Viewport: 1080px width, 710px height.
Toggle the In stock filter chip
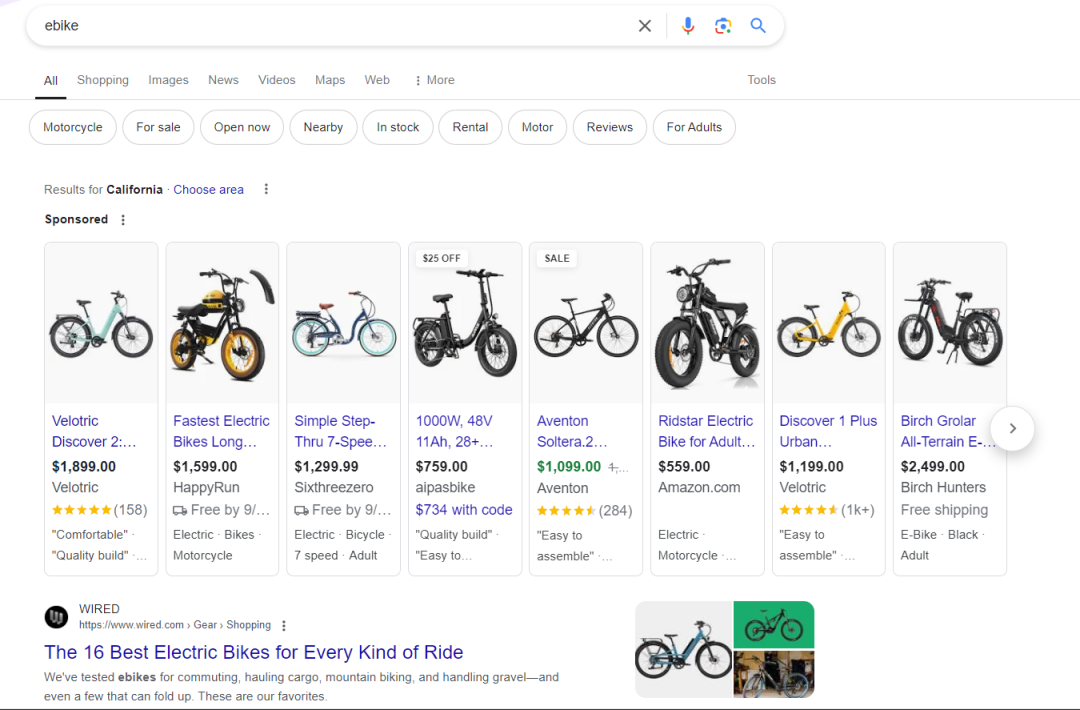[x=398, y=128]
